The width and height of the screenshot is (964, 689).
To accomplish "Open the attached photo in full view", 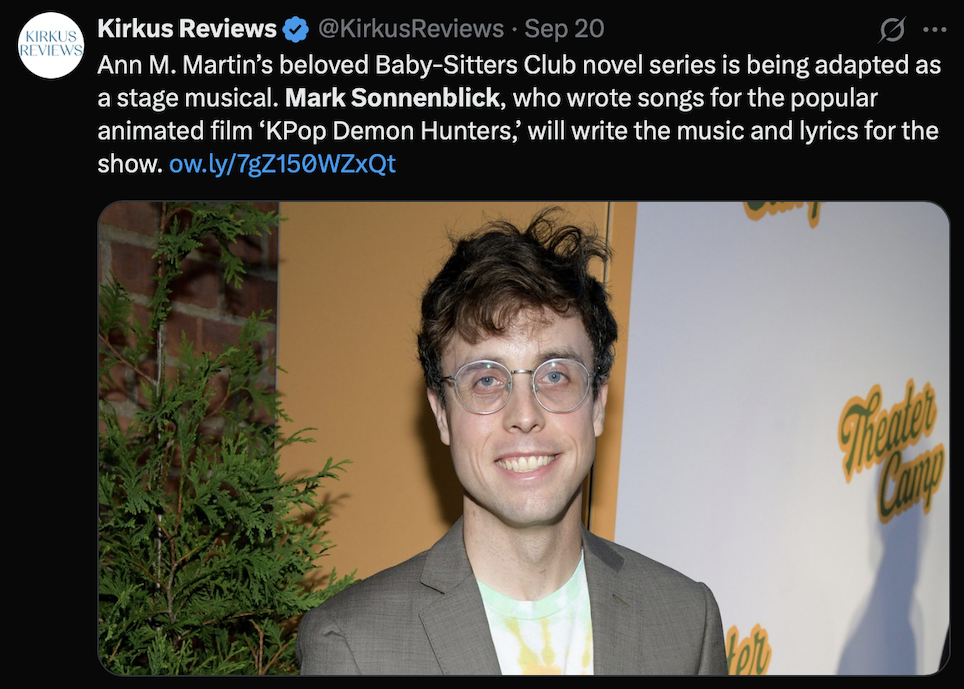I will pyautogui.click(x=524, y=438).
